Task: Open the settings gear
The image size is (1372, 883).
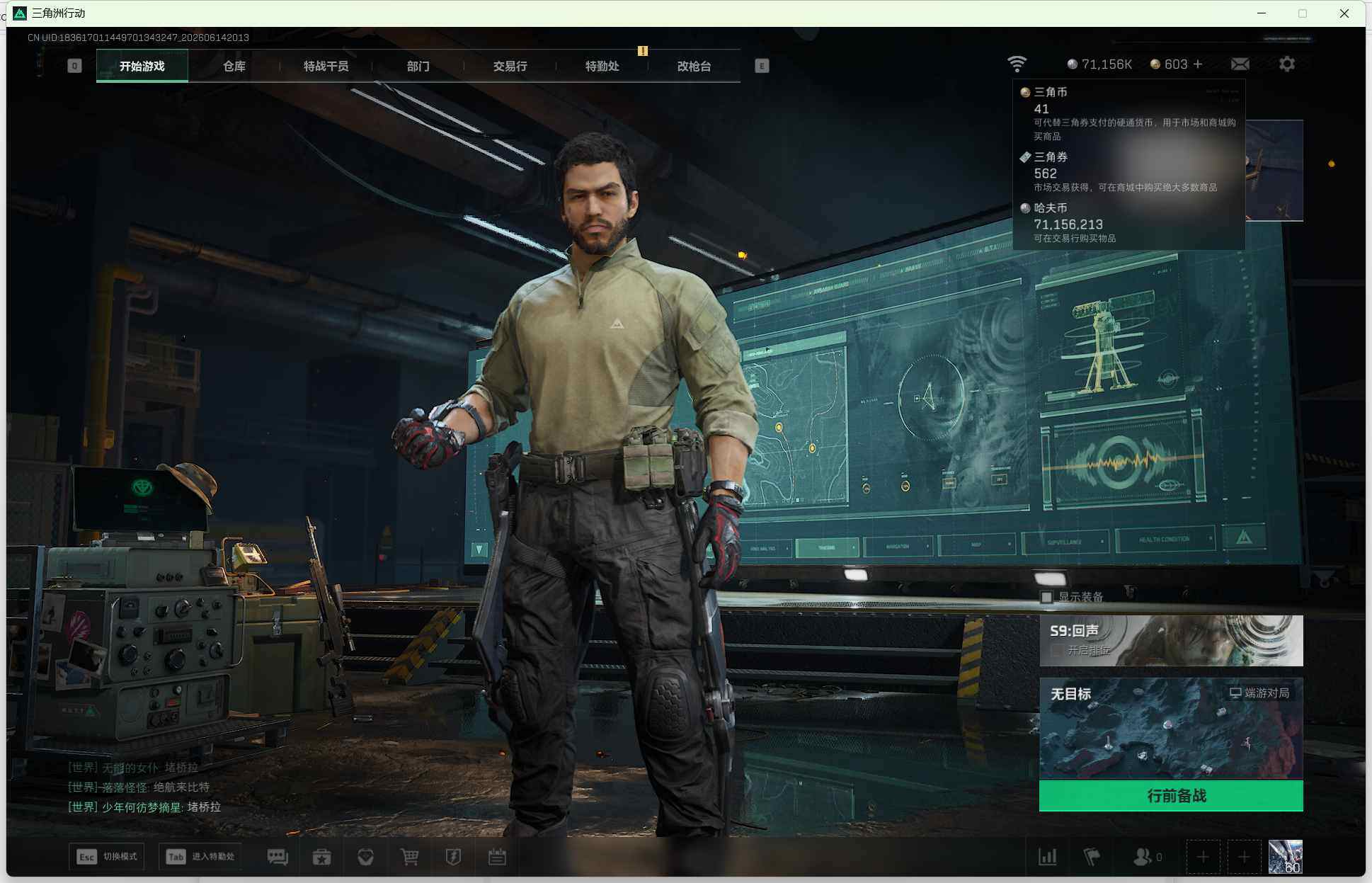Action: pyautogui.click(x=1287, y=64)
